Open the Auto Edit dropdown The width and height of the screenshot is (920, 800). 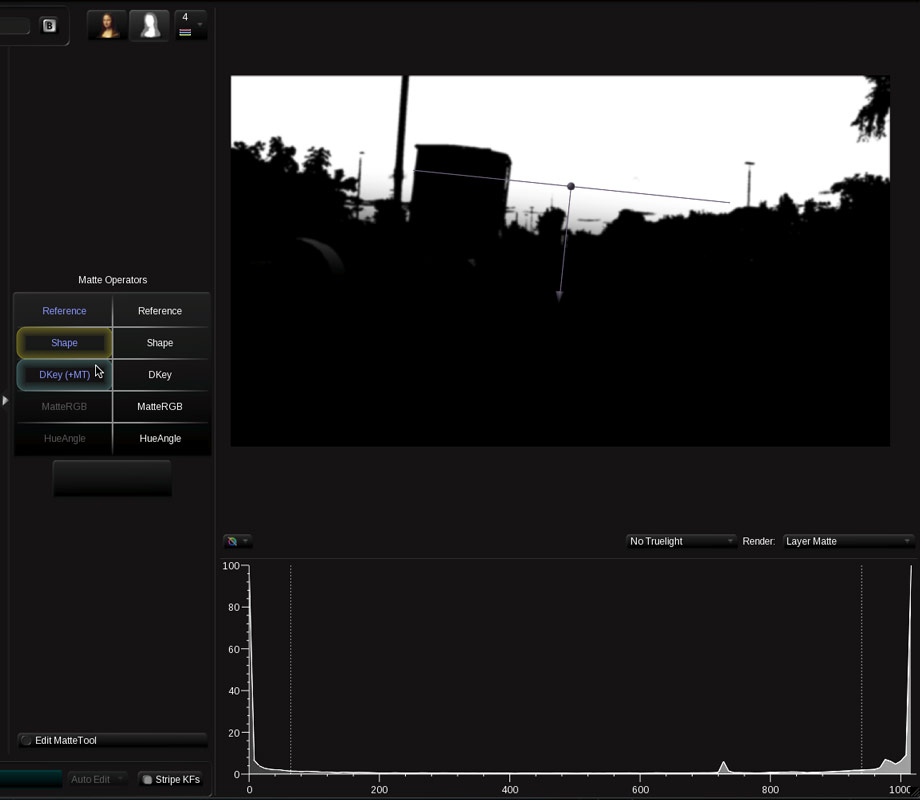(x=97, y=779)
